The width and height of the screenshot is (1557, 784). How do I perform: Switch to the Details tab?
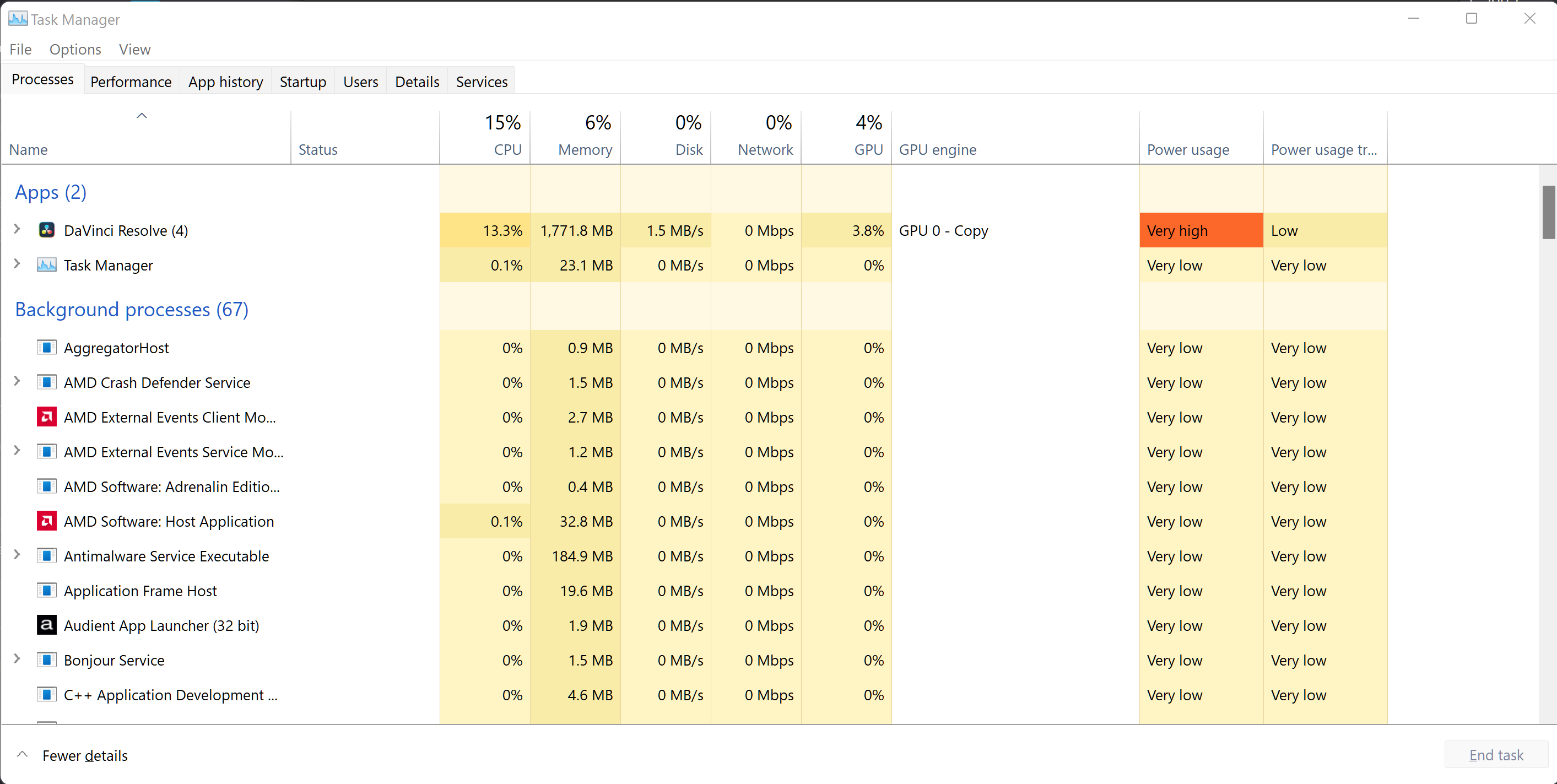[417, 82]
